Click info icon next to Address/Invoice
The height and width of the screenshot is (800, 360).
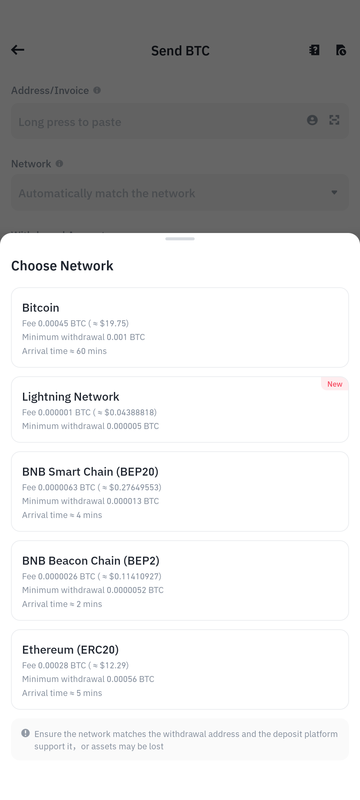97,90
